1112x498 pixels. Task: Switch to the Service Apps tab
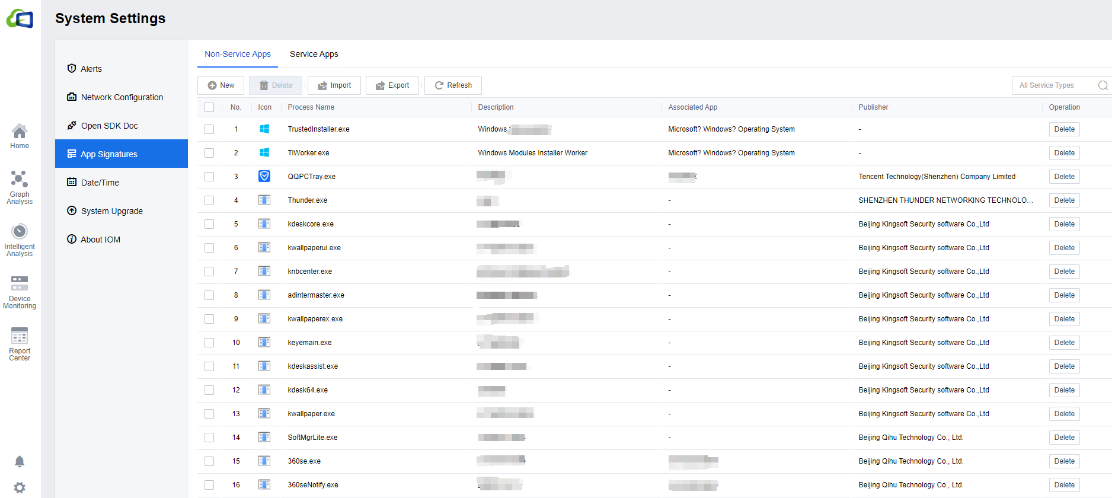(314, 54)
